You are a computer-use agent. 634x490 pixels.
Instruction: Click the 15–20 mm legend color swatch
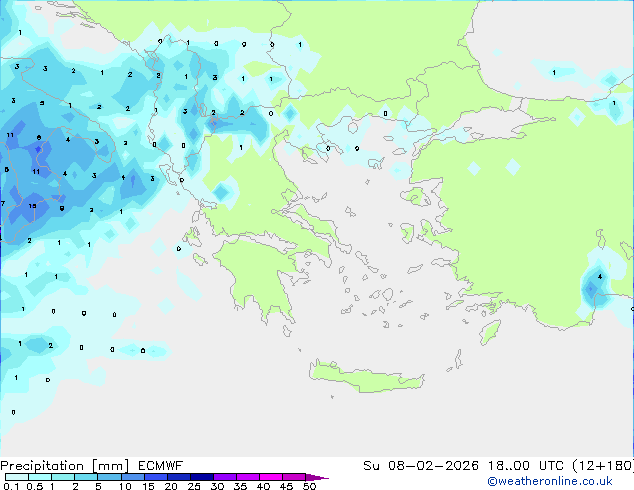click(155, 477)
